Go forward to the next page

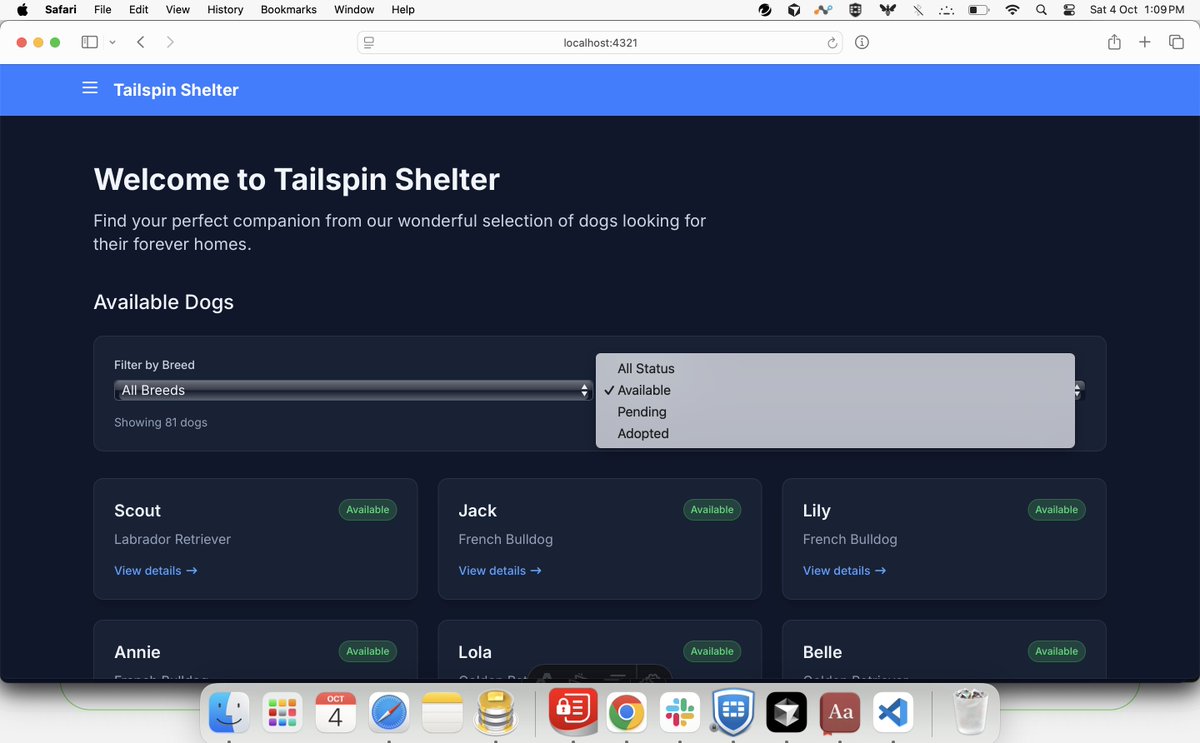[x=170, y=42]
